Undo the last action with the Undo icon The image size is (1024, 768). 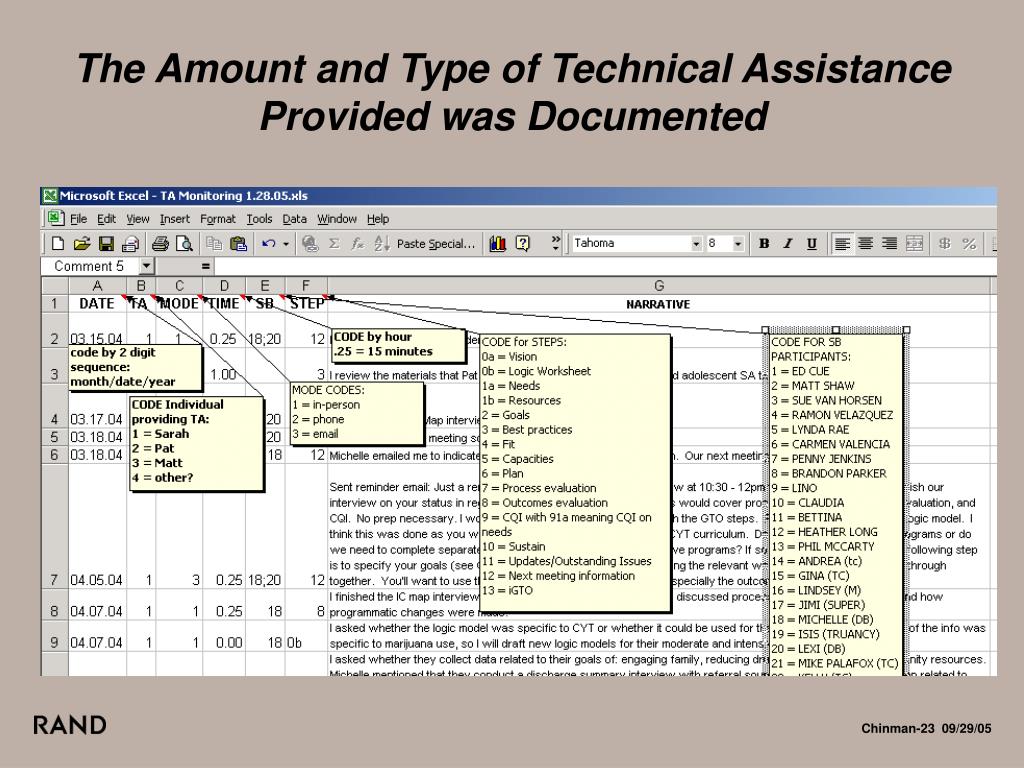point(268,244)
